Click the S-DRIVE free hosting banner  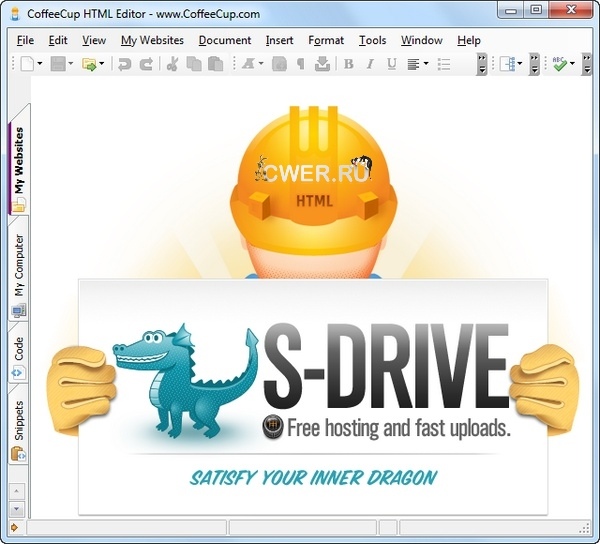click(x=313, y=382)
